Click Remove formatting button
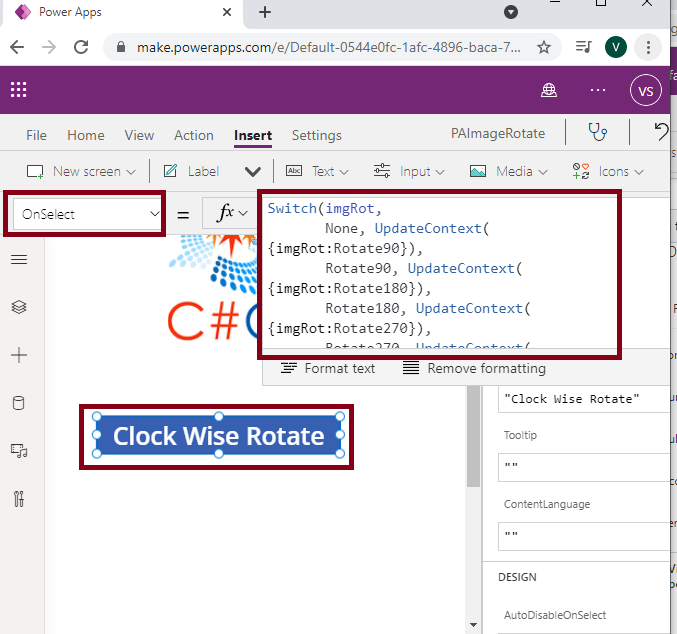The height and width of the screenshot is (634, 677). click(x=474, y=368)
